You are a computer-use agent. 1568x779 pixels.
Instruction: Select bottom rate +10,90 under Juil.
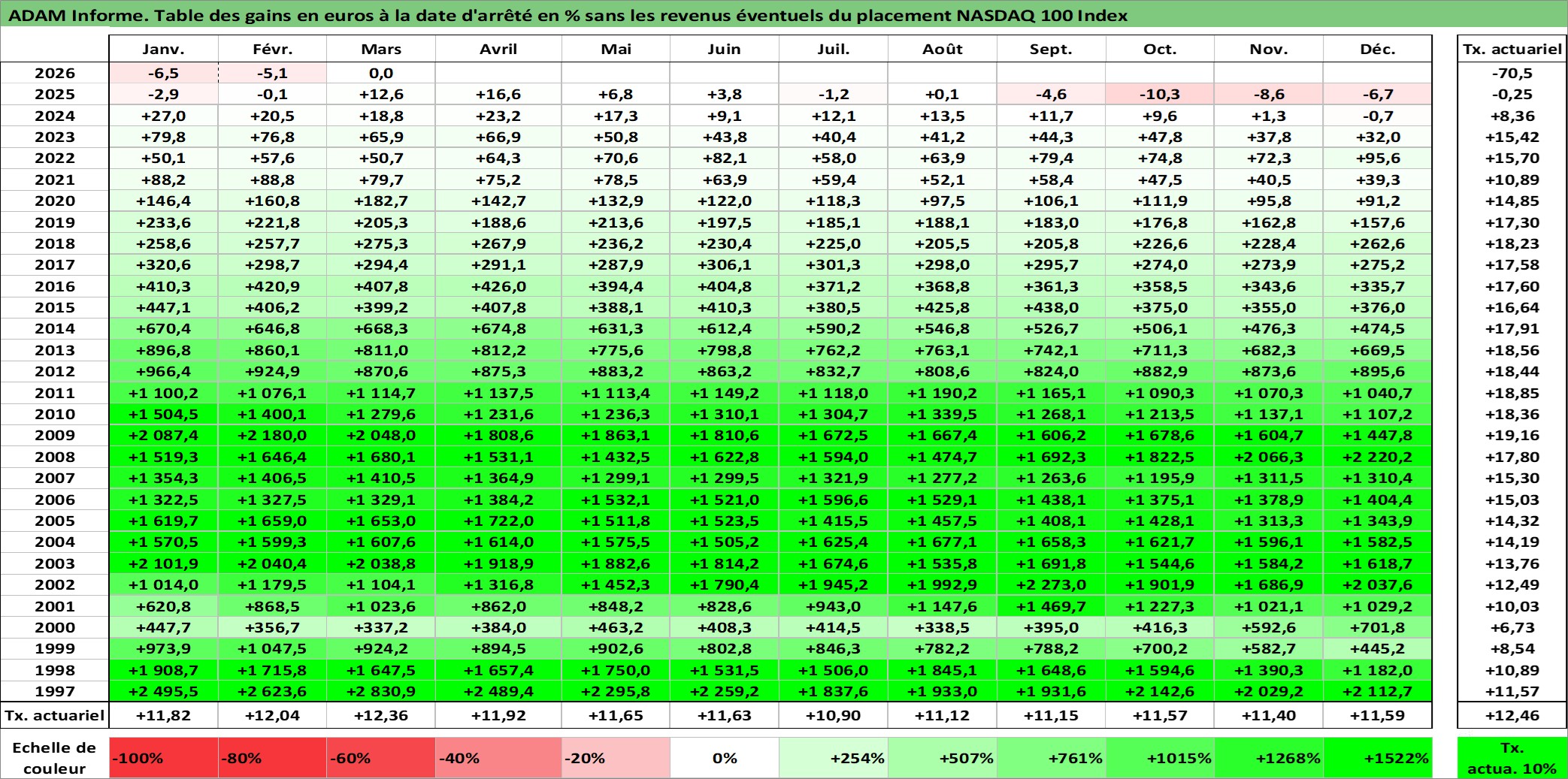(833, 715)
